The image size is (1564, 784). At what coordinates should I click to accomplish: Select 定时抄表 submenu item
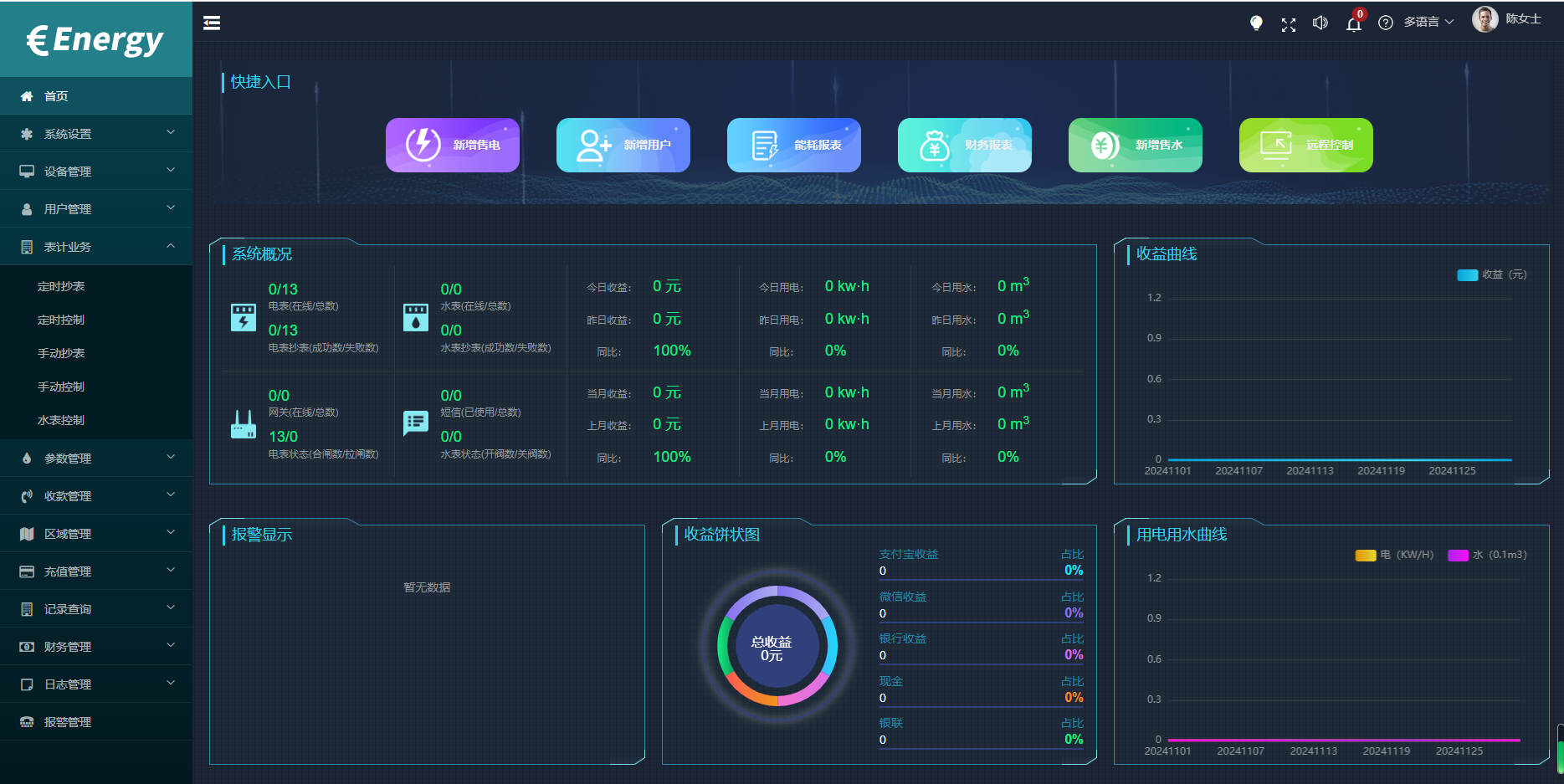click(61, 286)
